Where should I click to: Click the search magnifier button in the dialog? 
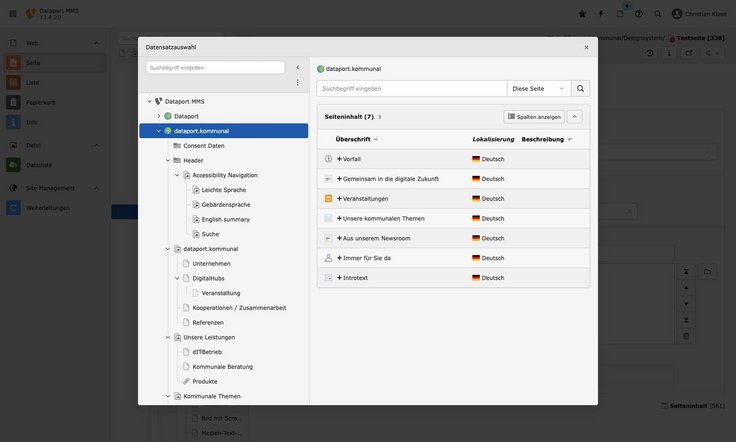[x=580, y=88]
